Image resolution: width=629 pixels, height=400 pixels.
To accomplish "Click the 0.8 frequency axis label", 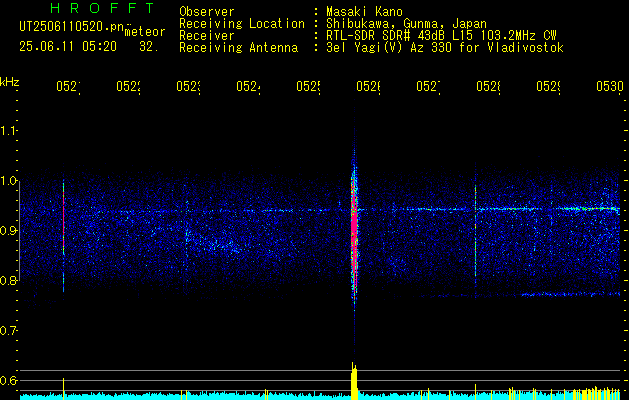I will [x=8, y=280].
